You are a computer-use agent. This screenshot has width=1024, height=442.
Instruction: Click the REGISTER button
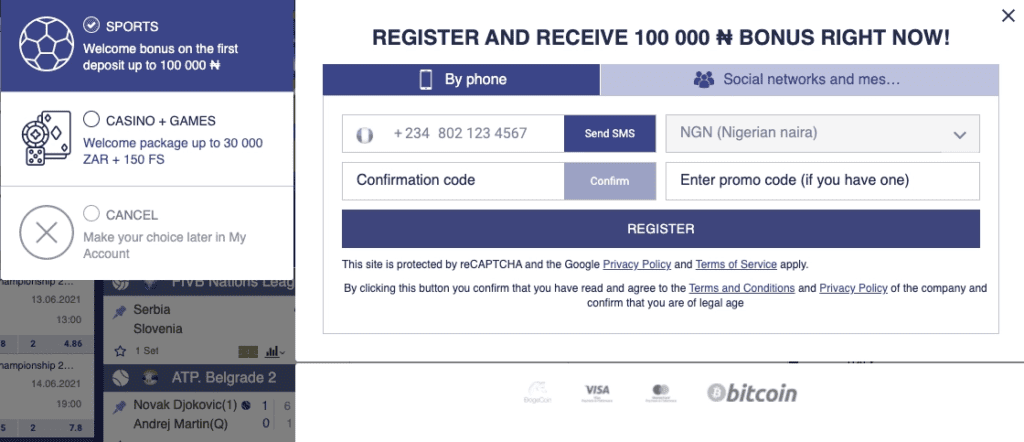(x=661, y=229)
